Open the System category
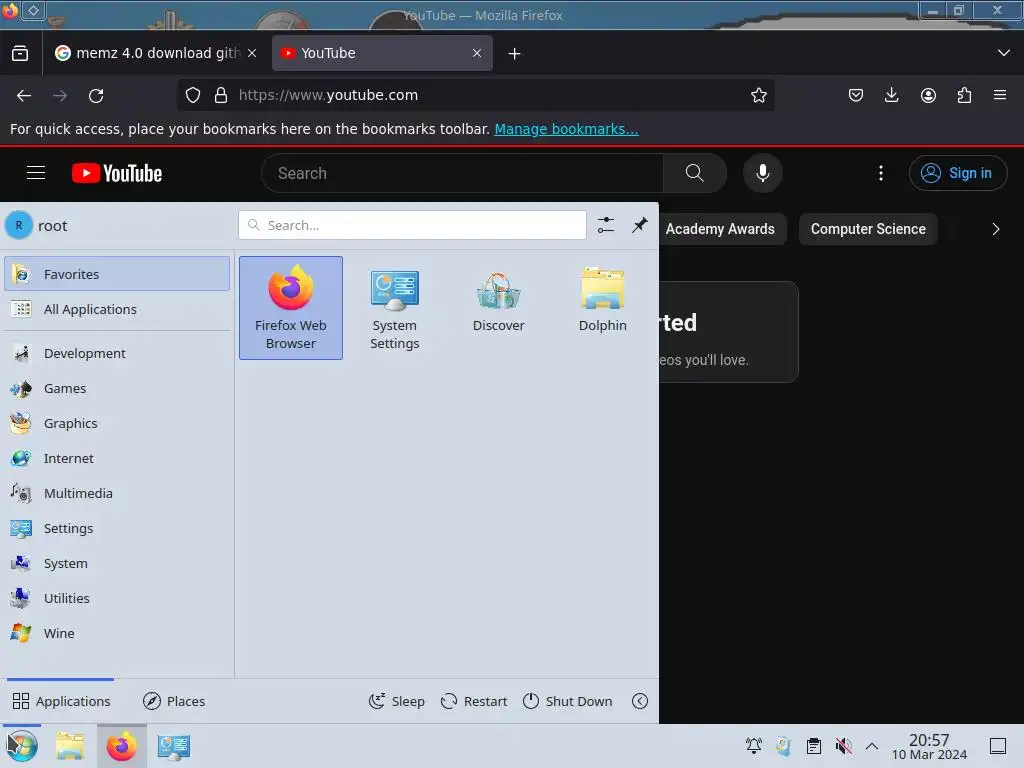This screenshot has height=768, width=1024. pos(117,563)
